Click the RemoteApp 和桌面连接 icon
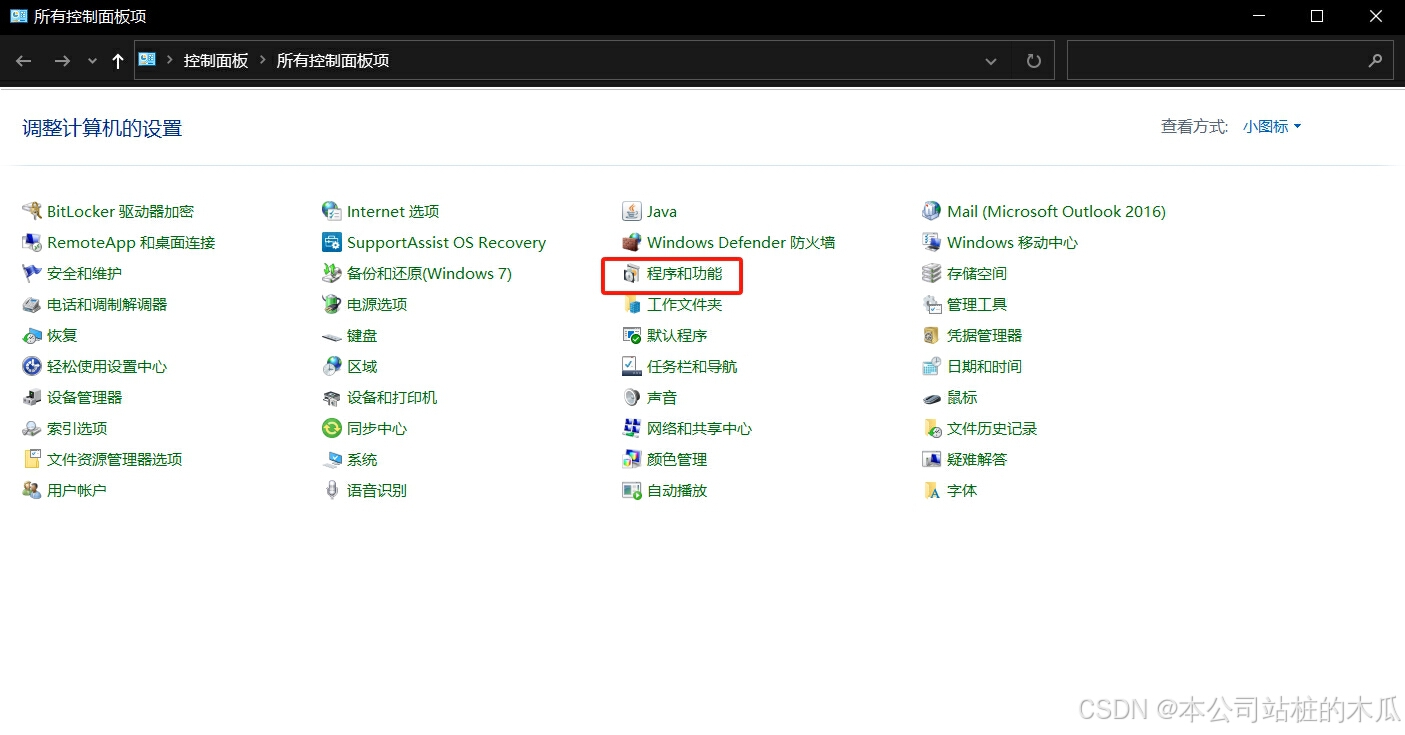 31,242
